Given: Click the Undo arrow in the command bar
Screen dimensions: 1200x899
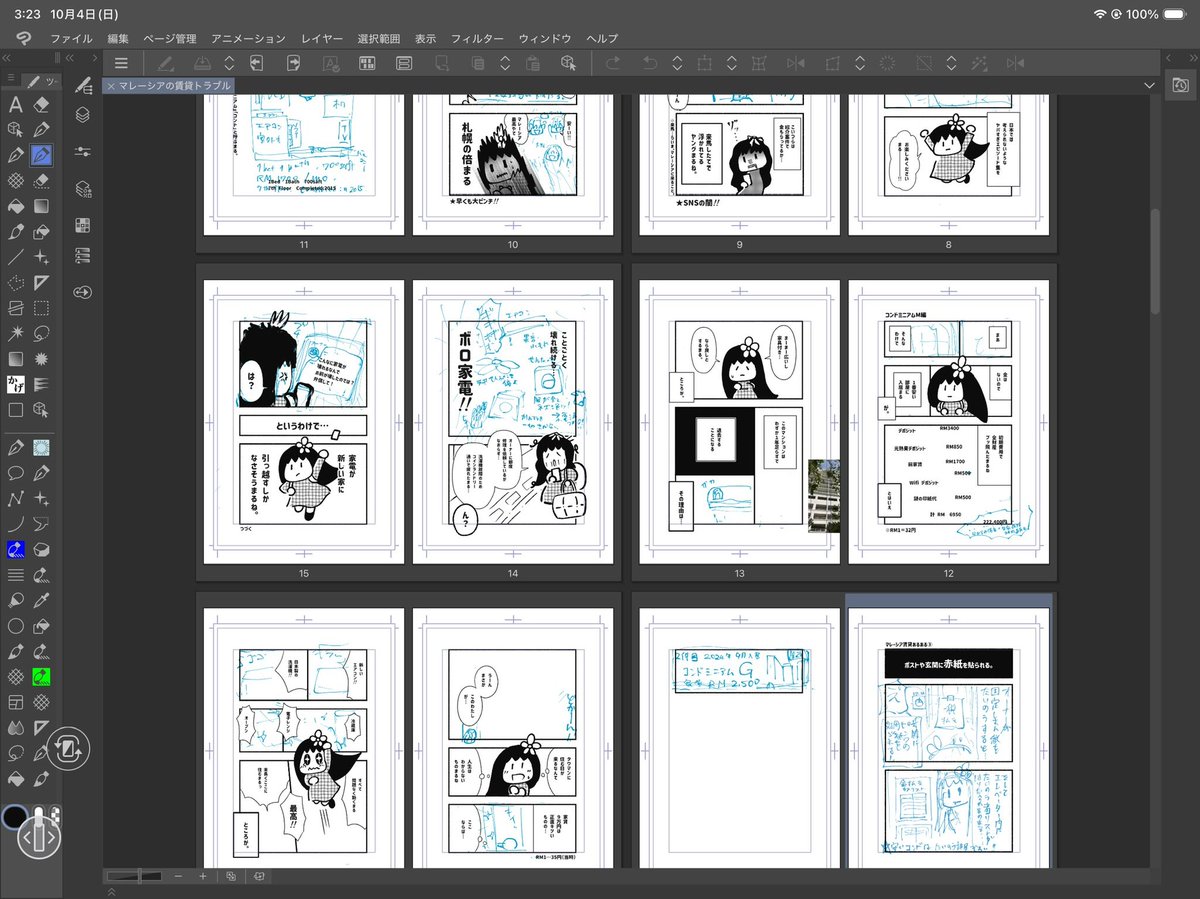Looking at the screenshot, I should click(650, 63).
